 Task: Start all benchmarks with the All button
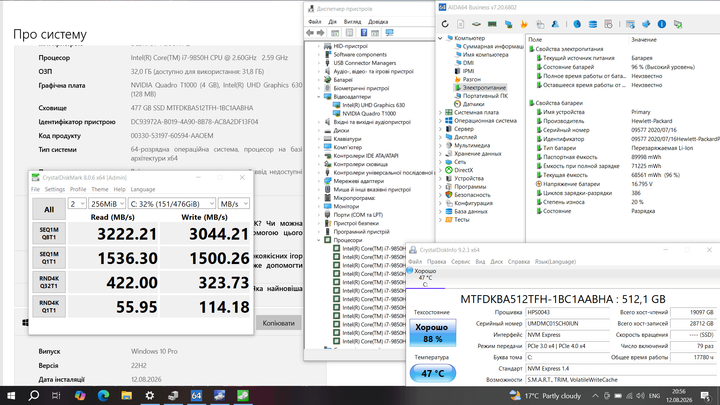pos(49,209)
